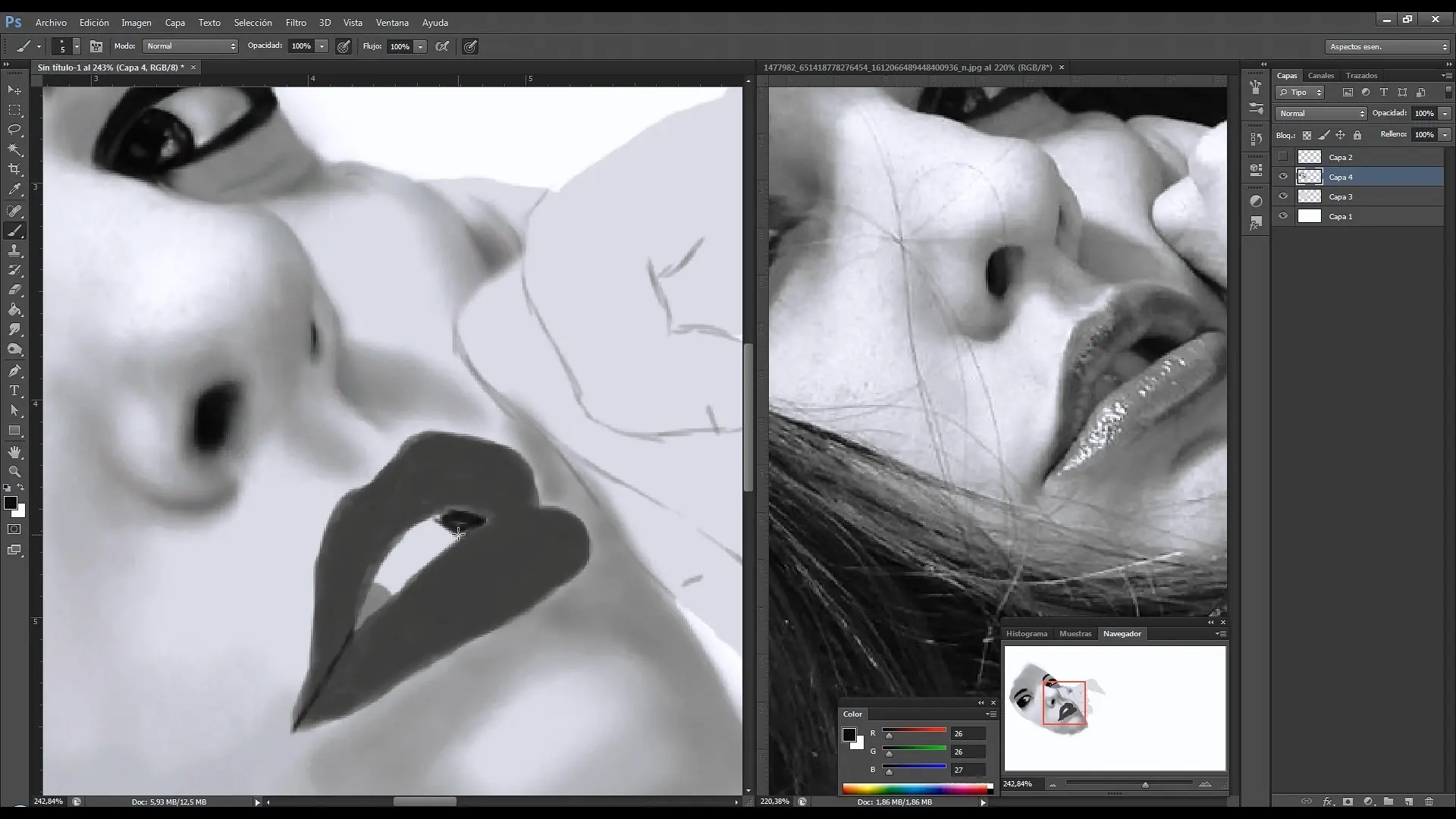Open layer Relleno dropdown arrow
The width and height of the screenshot is (1456, 819).
pyautogui.click(x=1445, y=135)
